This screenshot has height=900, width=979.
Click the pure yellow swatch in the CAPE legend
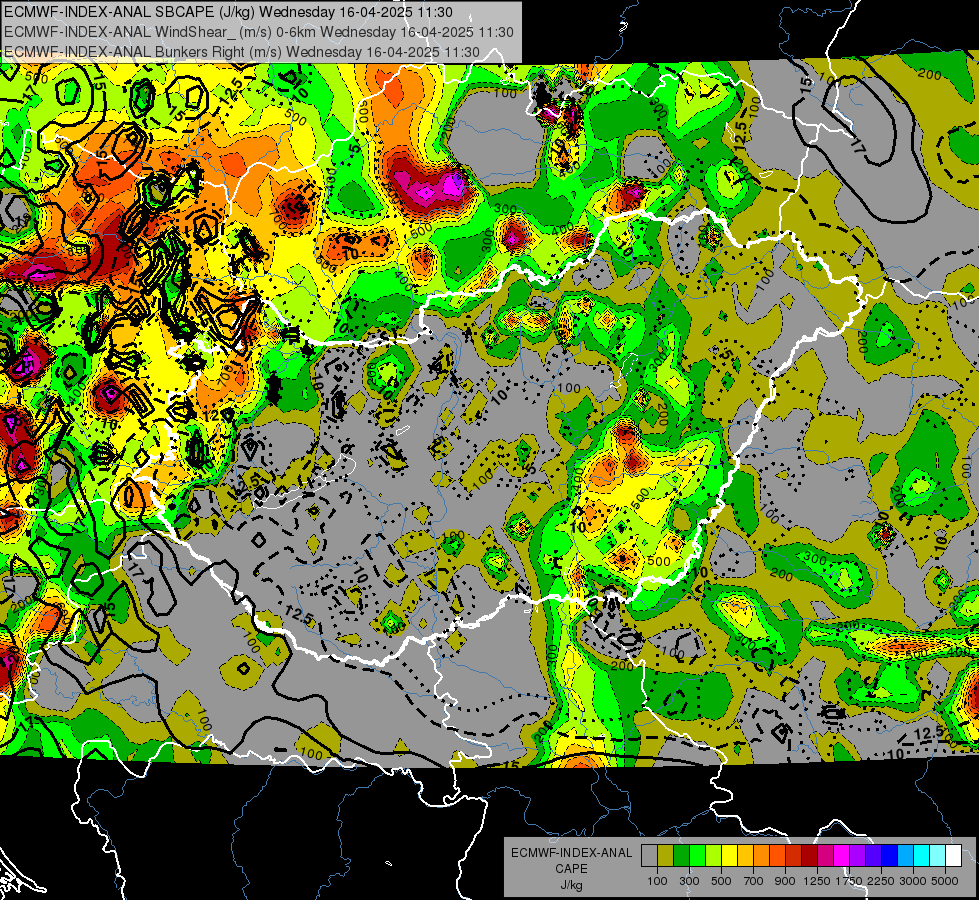pos(729,856)
